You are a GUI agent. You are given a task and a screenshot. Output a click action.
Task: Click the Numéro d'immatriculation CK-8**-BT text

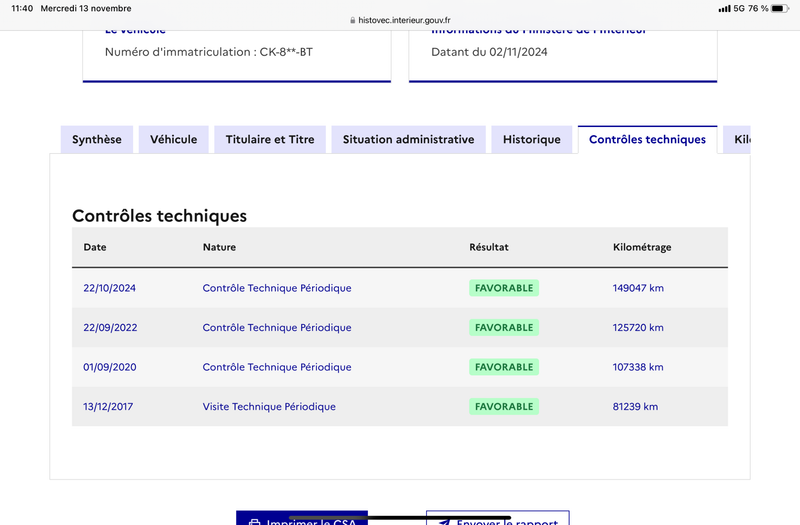tap(209, 52)
